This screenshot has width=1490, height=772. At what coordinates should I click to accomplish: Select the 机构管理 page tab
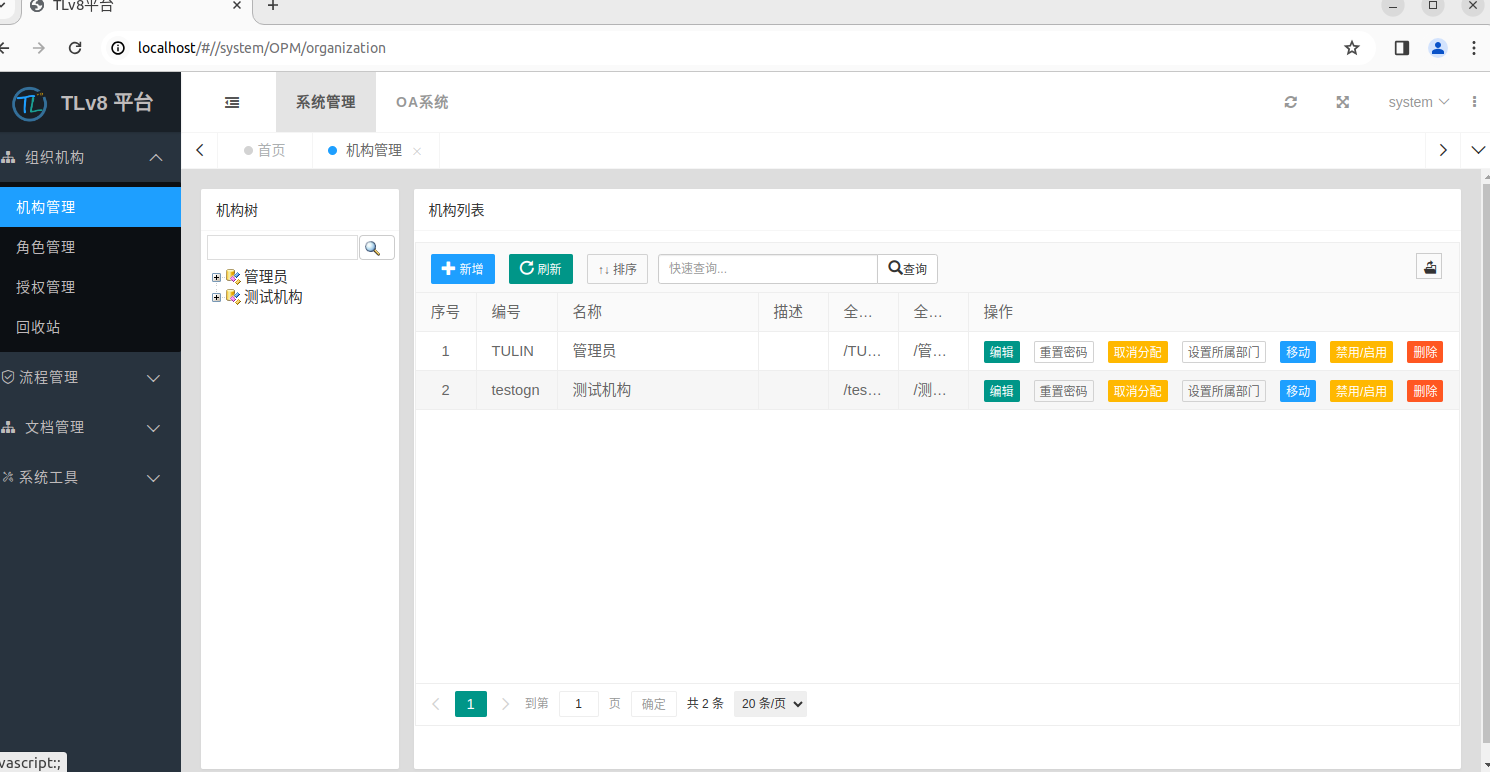(x=374, y=150)
